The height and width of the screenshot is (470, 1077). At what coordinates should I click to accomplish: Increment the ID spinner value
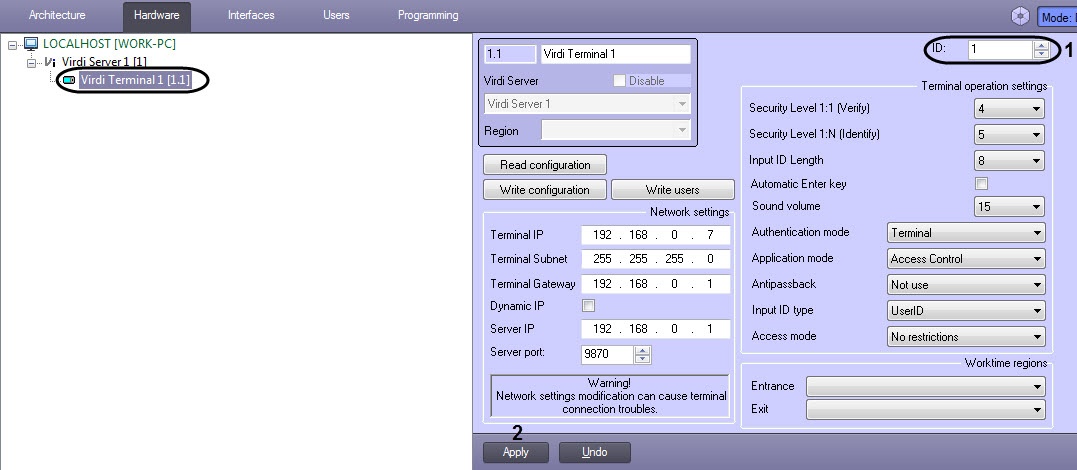[x=1042, y=44]
